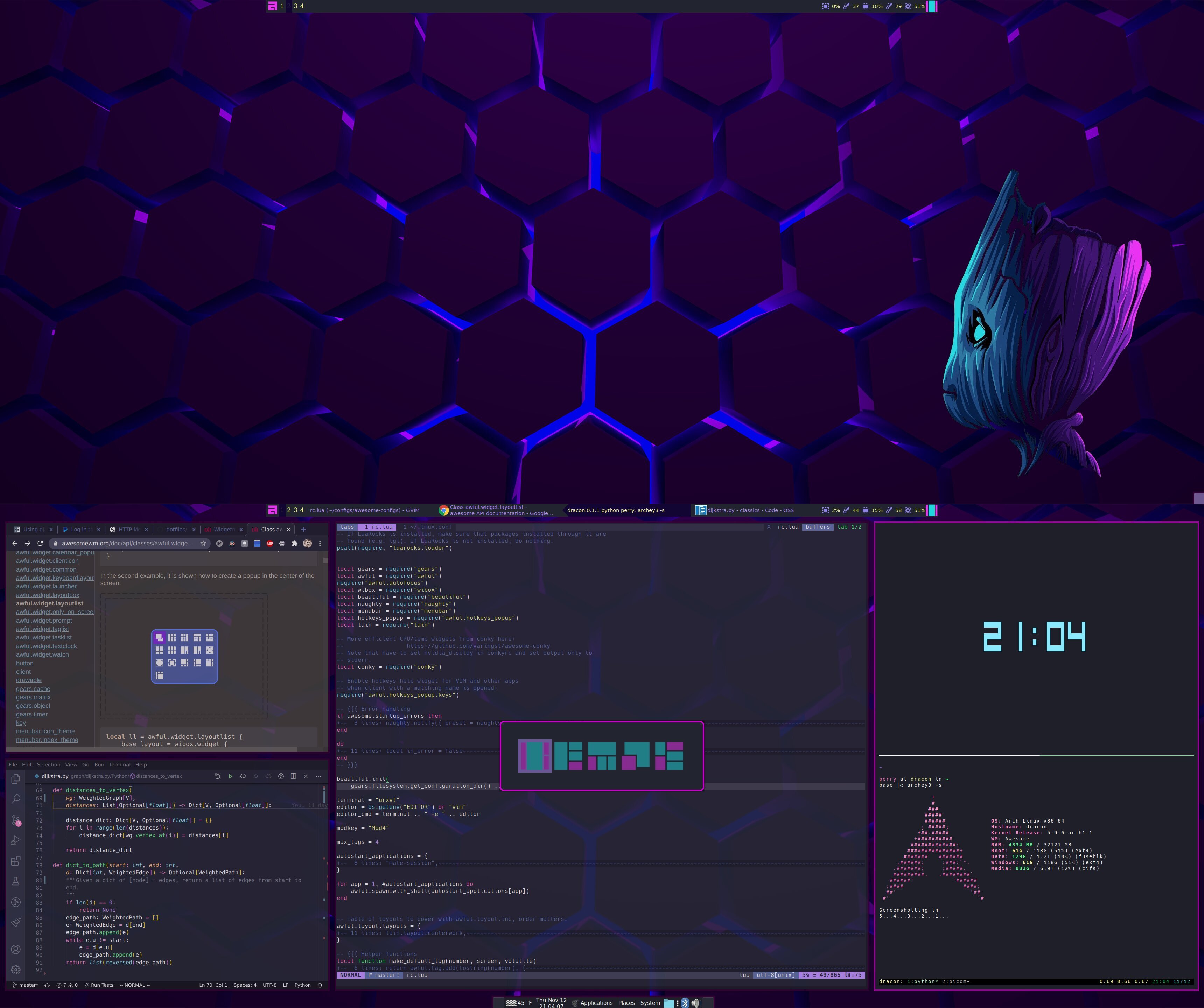This screenshot has height=1008, width=1204.
Task: Open awesome main menu icon on lower wibar
Action: coord(273,510)
